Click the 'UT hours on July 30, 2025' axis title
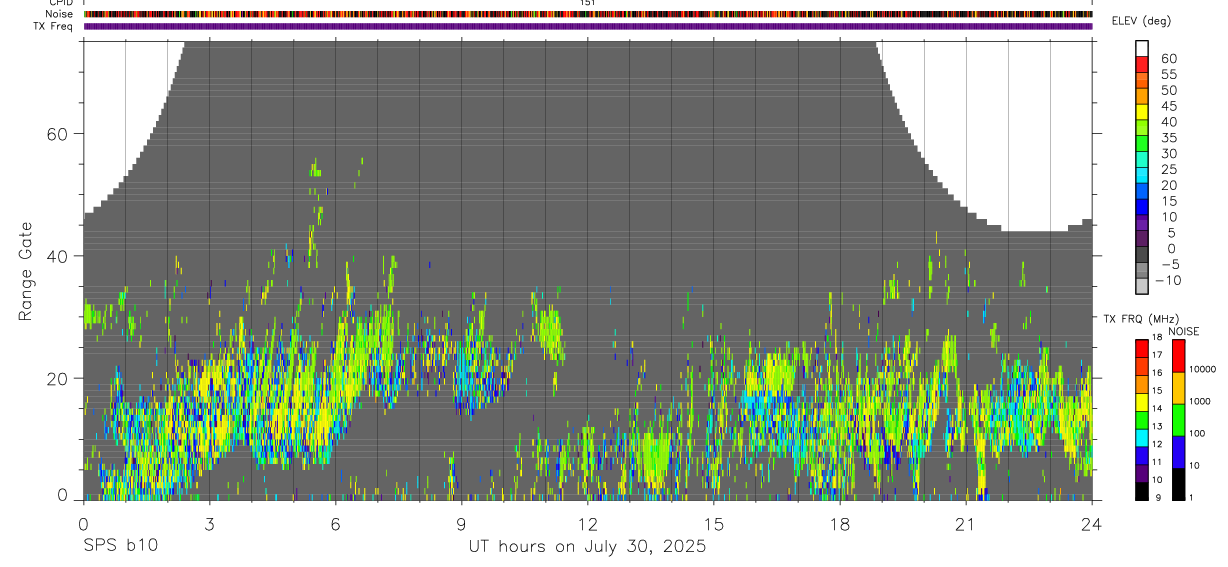Image resolution: width=1228 pixels, height=567 pixels. (588, 547)
